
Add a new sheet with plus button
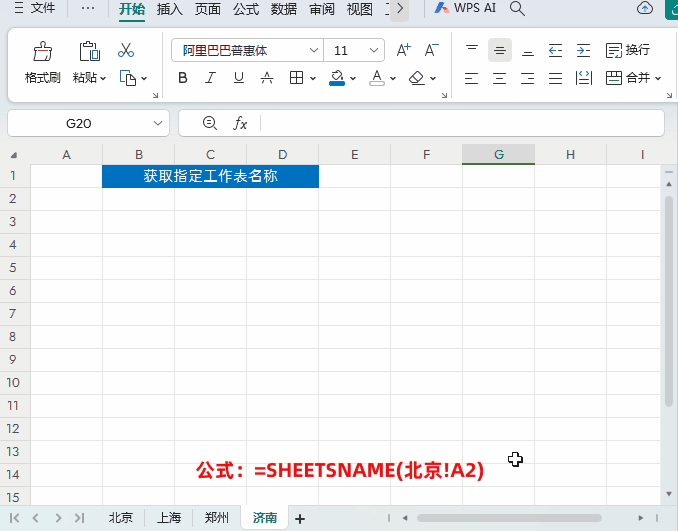(300, 518)
